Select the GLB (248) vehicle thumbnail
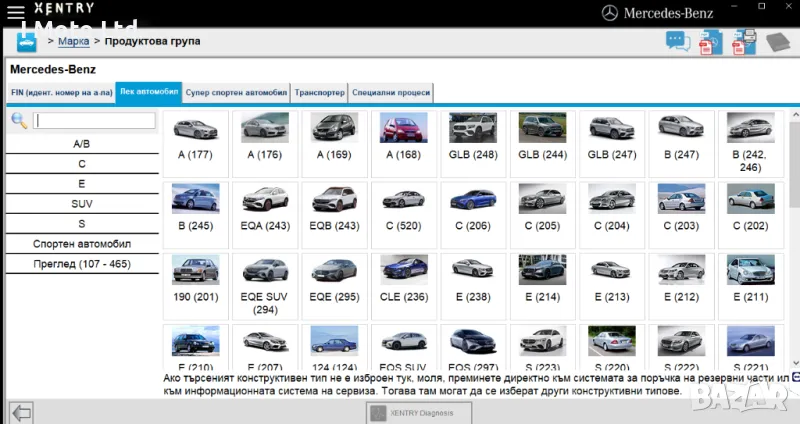Viewport: 800px width, 424px height. click(x=473, y=138)
